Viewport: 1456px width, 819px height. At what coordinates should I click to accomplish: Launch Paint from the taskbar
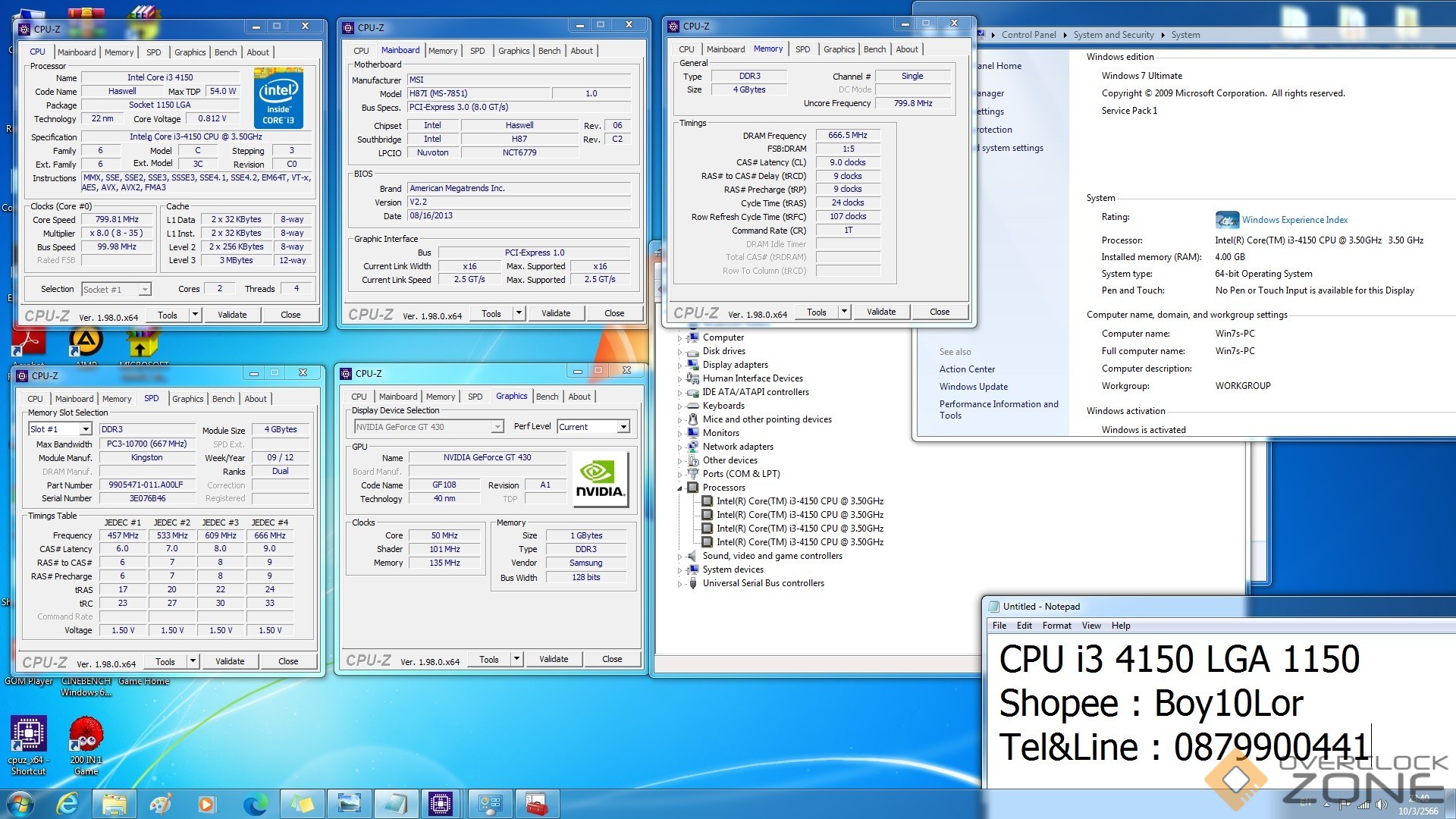[161, 804]
